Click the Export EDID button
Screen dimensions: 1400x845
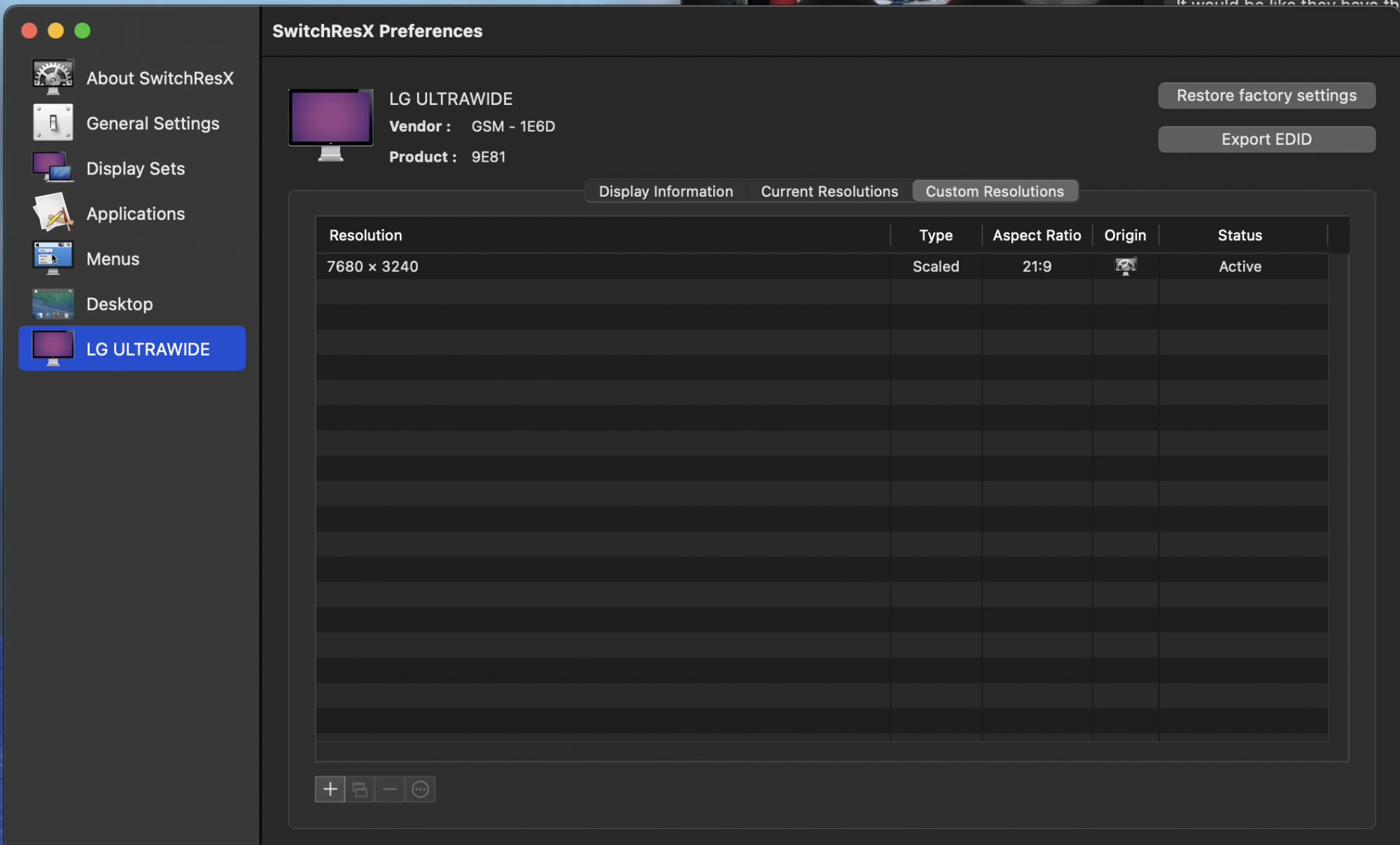1266,139
